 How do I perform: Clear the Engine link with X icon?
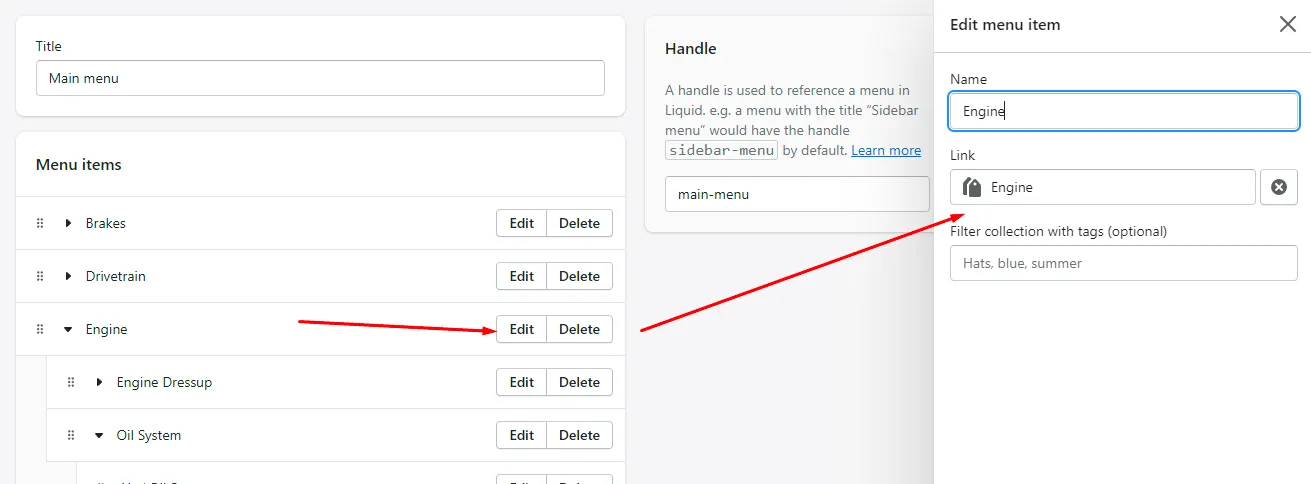1279,187
